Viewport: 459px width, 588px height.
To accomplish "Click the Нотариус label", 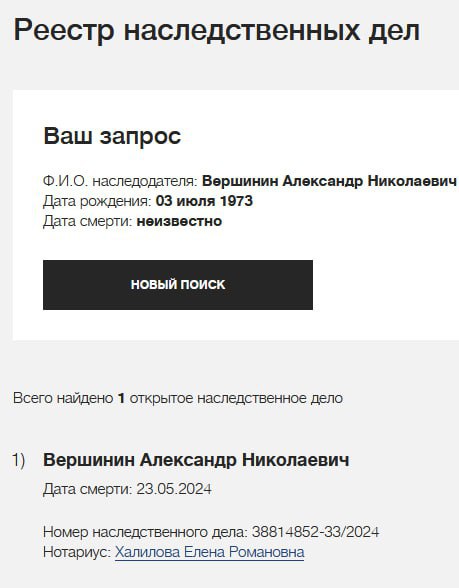I will click(x=77, y=552).
